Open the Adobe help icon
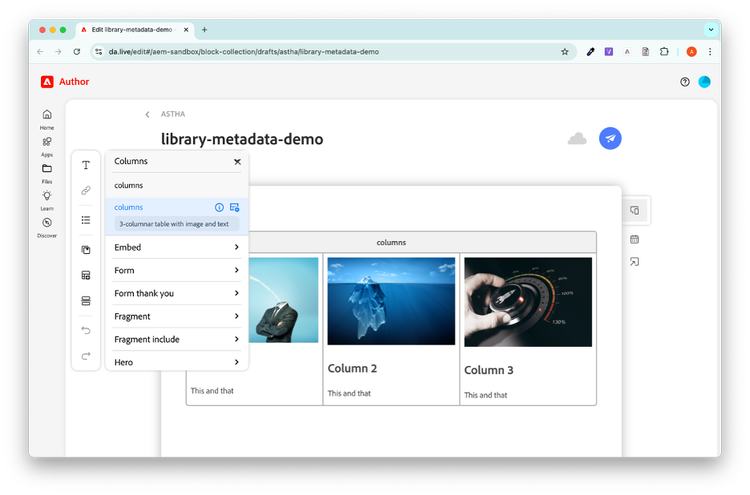 [x=685, y=82]
